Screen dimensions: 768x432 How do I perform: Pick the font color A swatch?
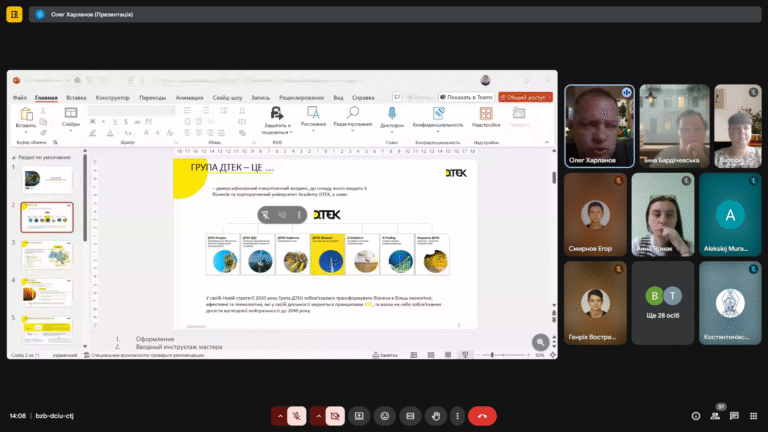click(110, 133)
